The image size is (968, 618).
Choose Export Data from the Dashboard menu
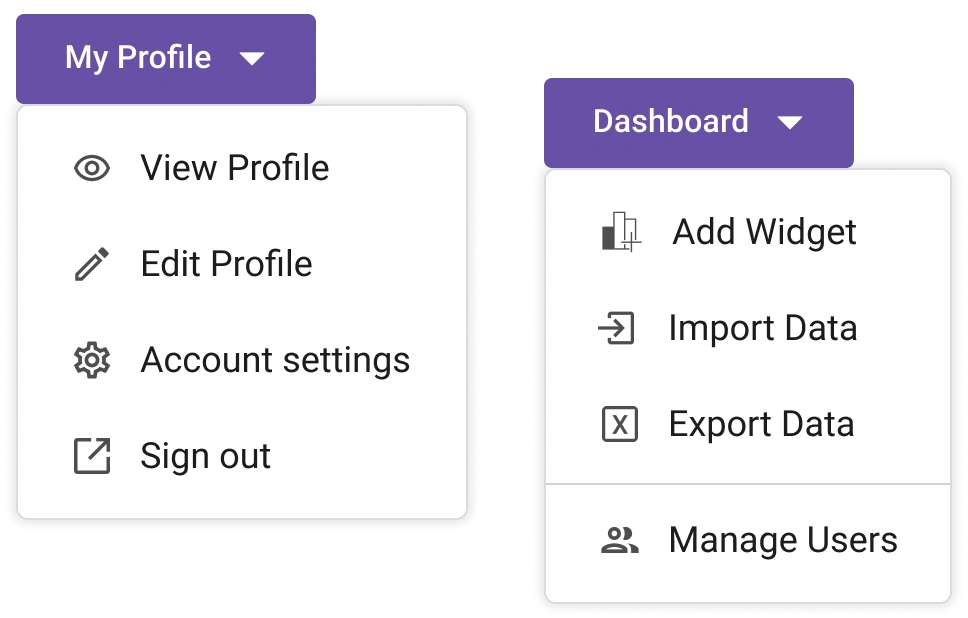pos(762,423)
